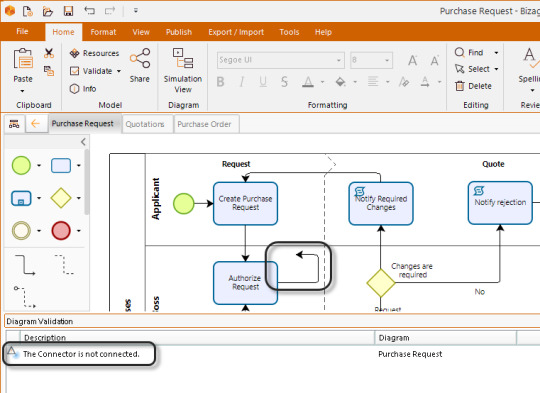Click the Save floppy disk icon
Image resolution: width=540 pixels, height=393 pixels.
(69, 11)
